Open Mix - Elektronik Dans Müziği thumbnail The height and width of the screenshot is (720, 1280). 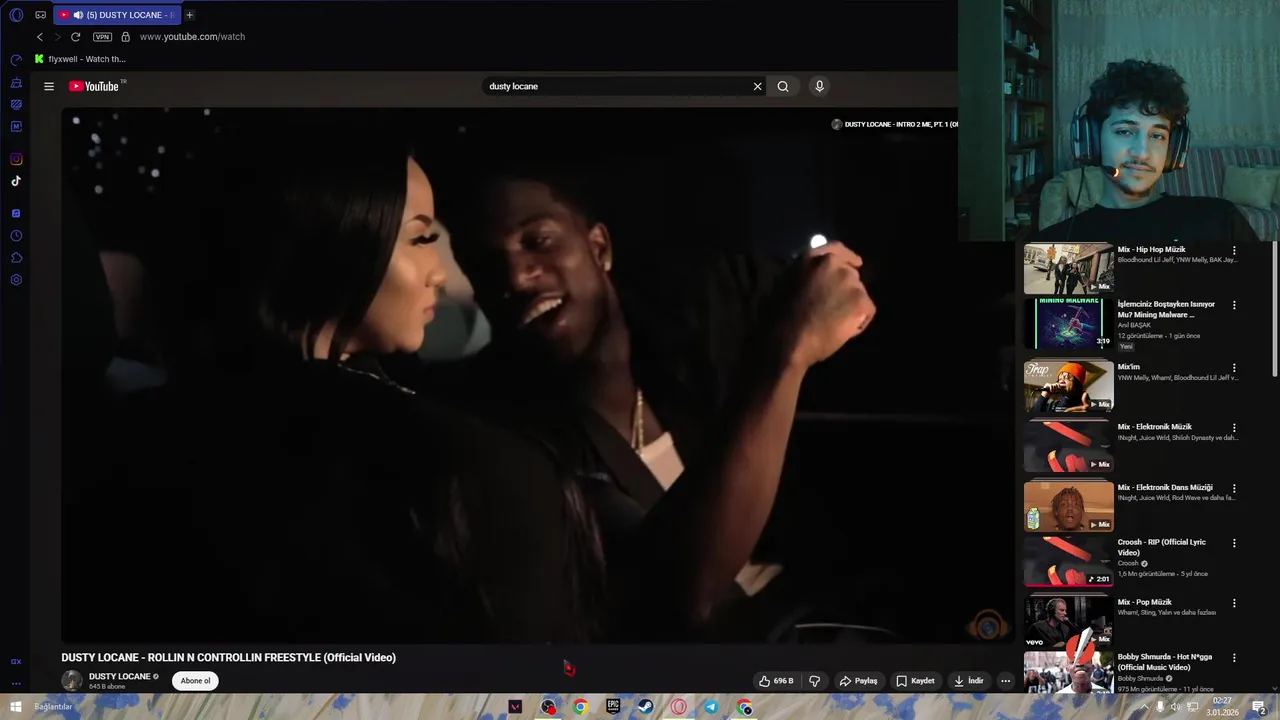click(1068, 506)
